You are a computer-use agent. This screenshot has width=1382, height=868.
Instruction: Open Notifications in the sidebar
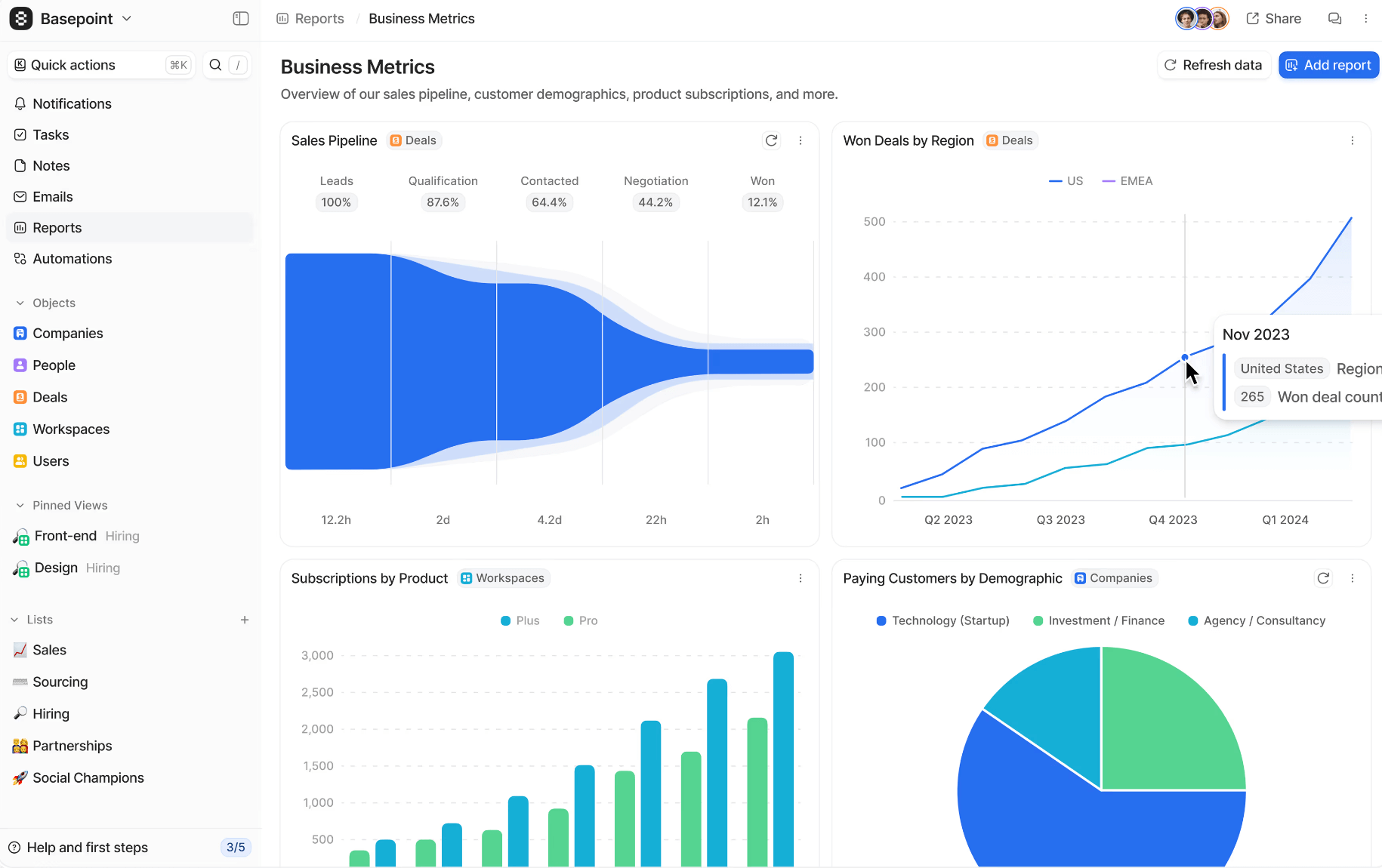[x=130, y=103]
